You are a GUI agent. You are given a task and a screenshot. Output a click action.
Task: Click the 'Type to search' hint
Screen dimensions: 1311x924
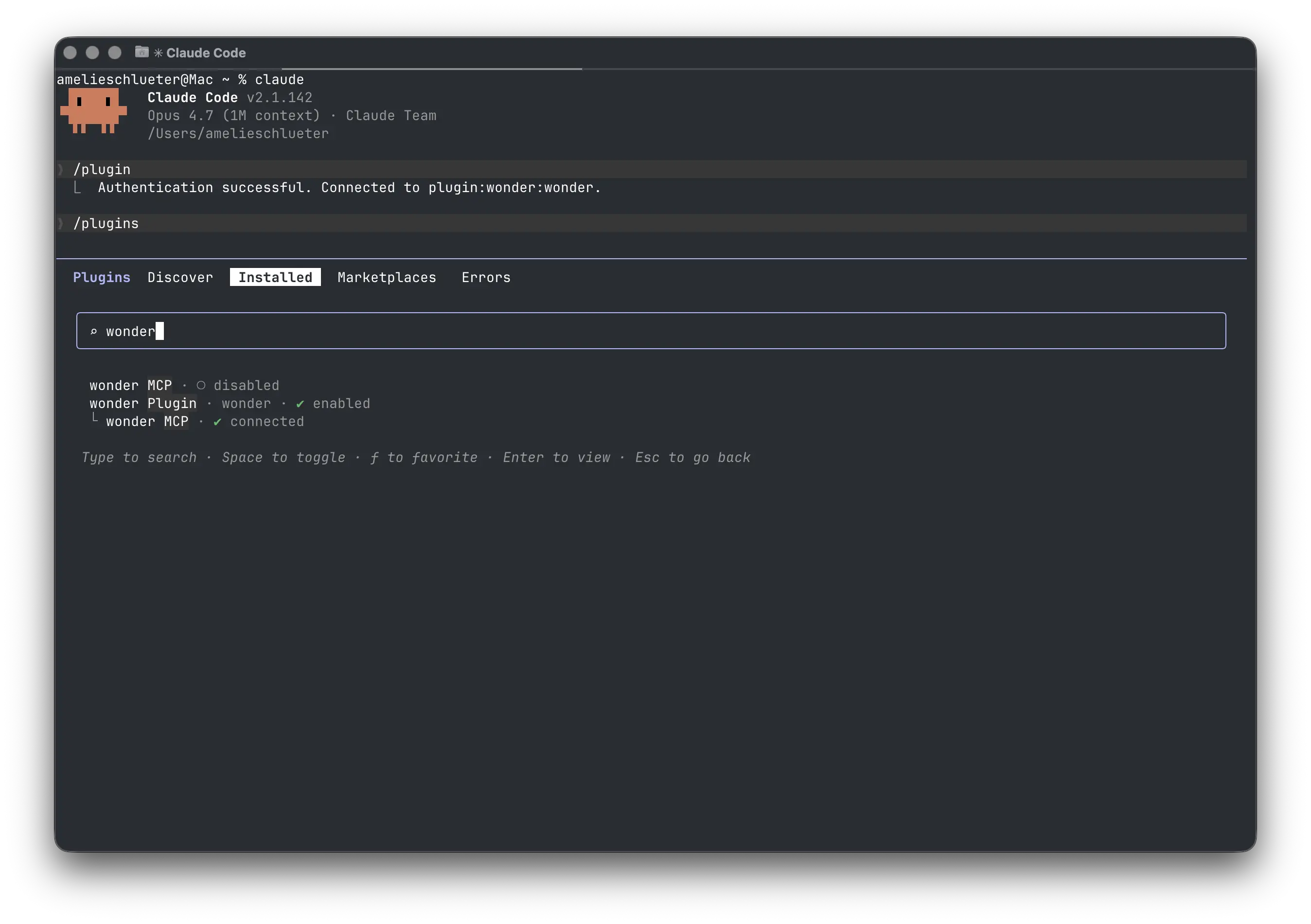139,458
